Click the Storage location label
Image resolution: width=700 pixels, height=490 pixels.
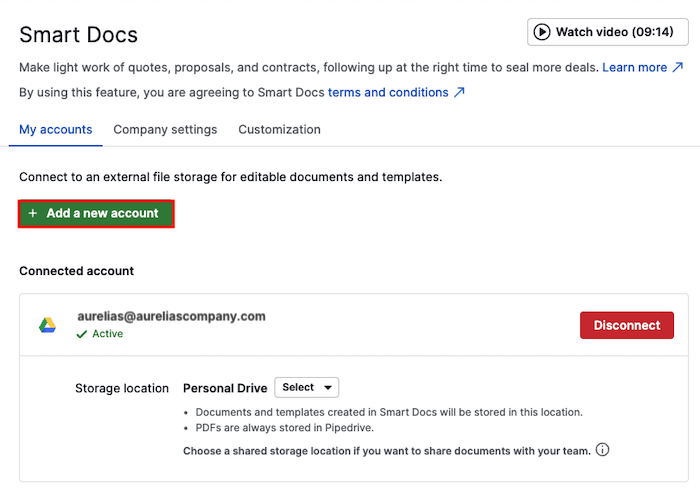pos(122,388)
